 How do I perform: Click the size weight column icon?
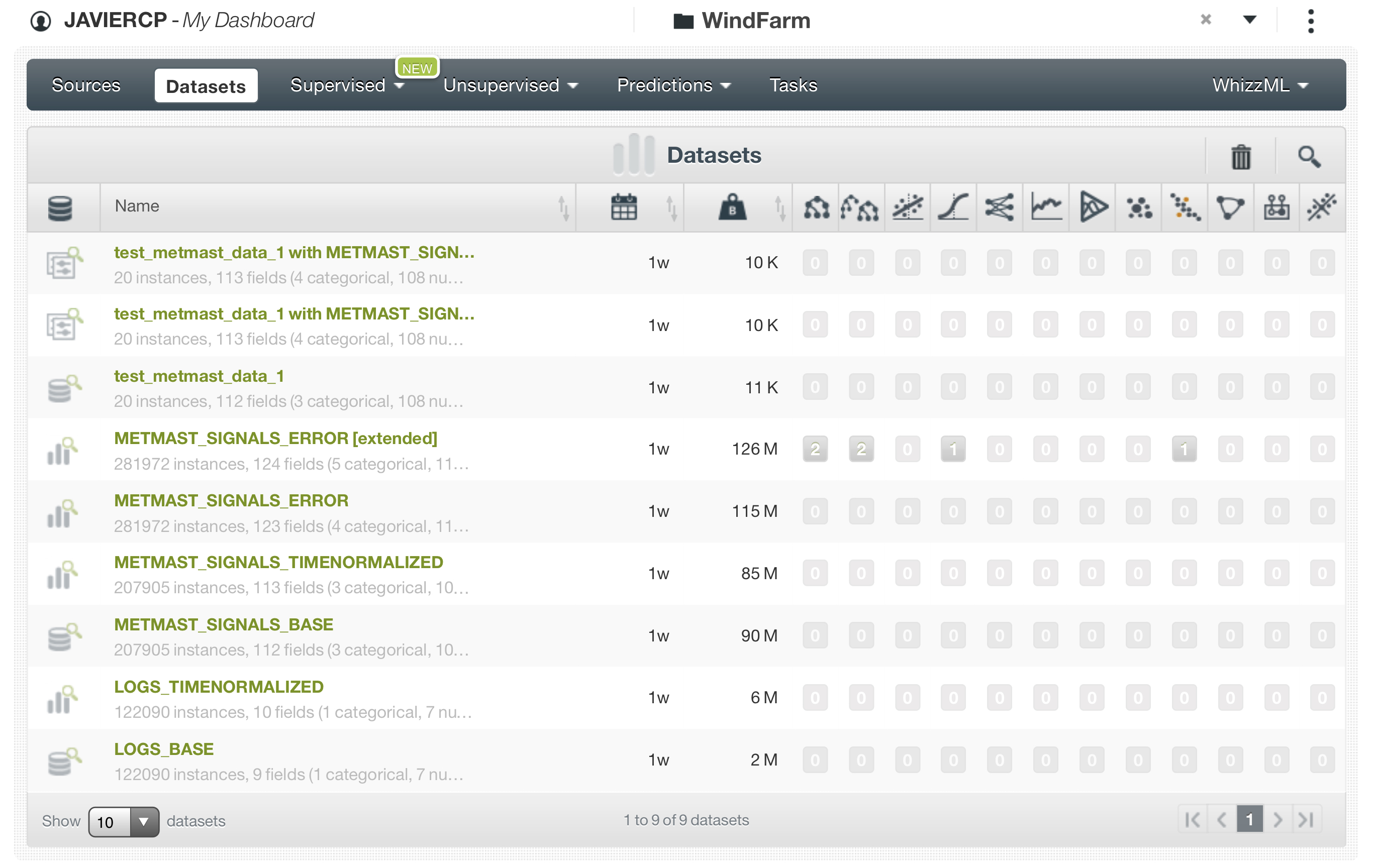(732, 207)
